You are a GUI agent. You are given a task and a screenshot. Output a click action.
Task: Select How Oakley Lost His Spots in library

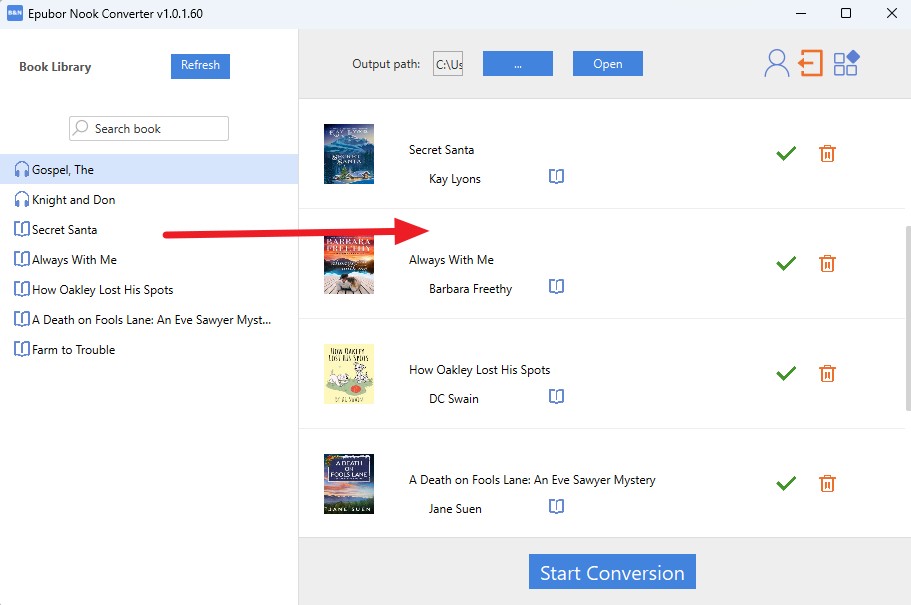[x=149, y=289]
